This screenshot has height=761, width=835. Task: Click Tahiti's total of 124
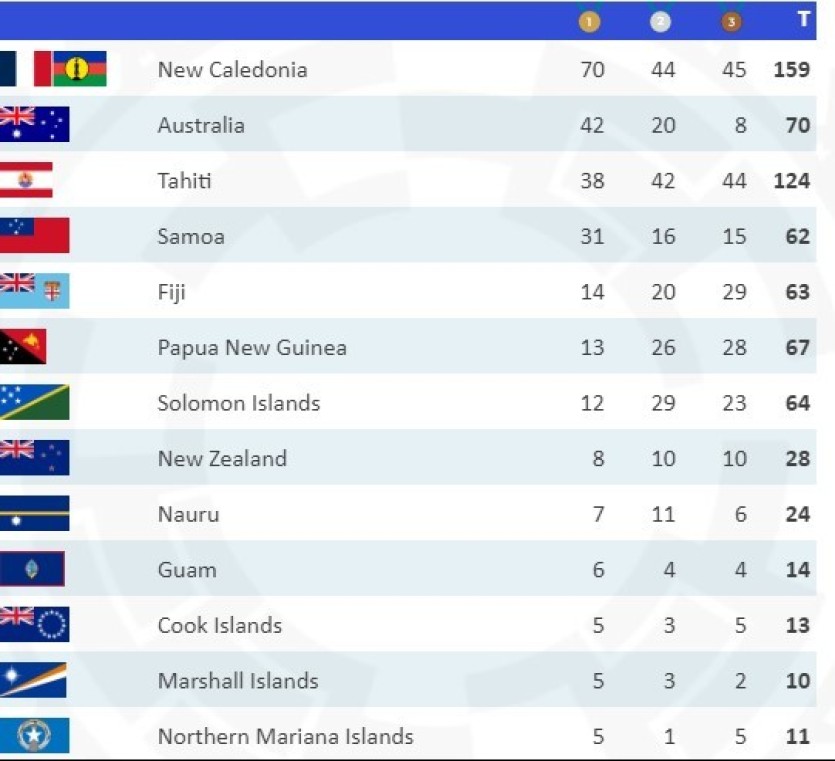[791, 181]
